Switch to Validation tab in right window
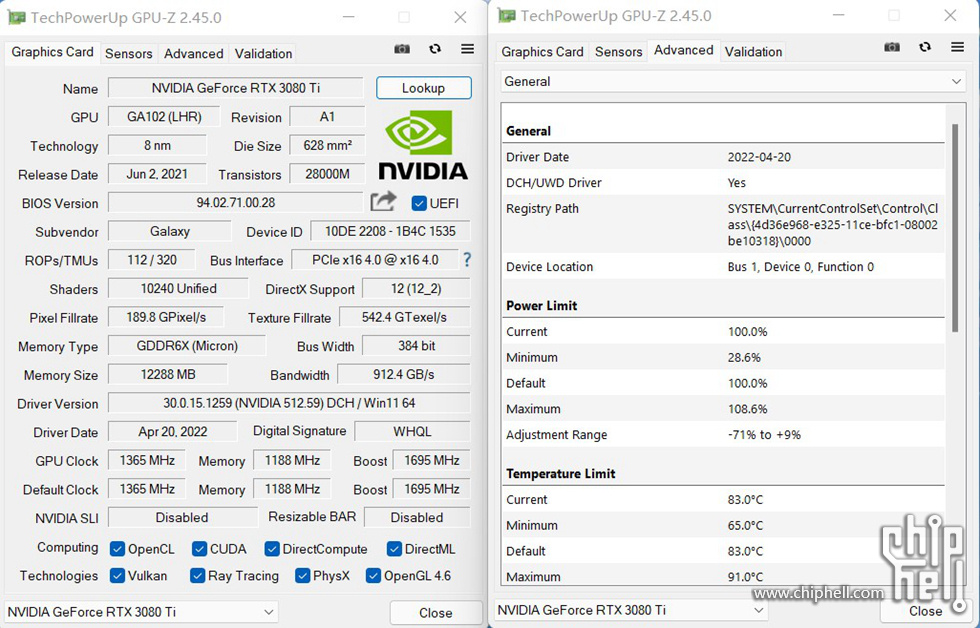The image size is (980, 628). (x=754, y=52)
